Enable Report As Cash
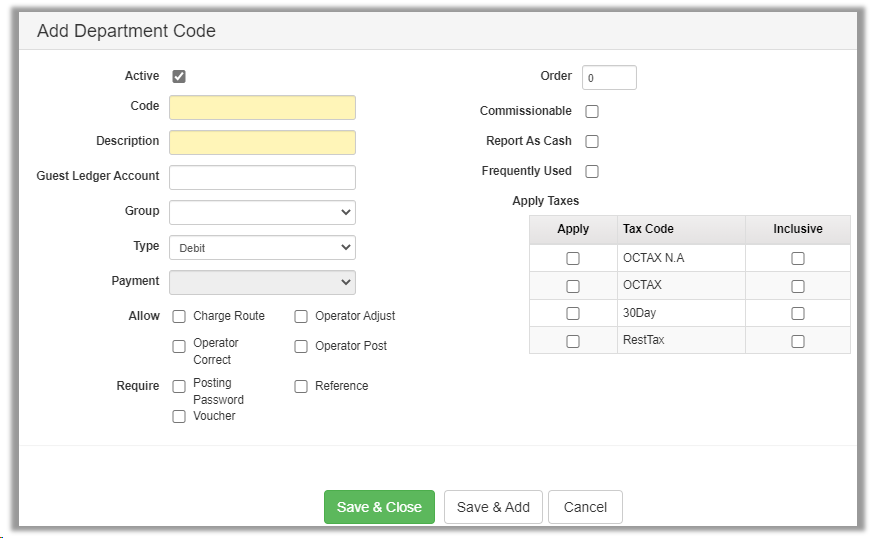Screen dimensions: 870x538 pyautogui.click(x=592, y=142)
